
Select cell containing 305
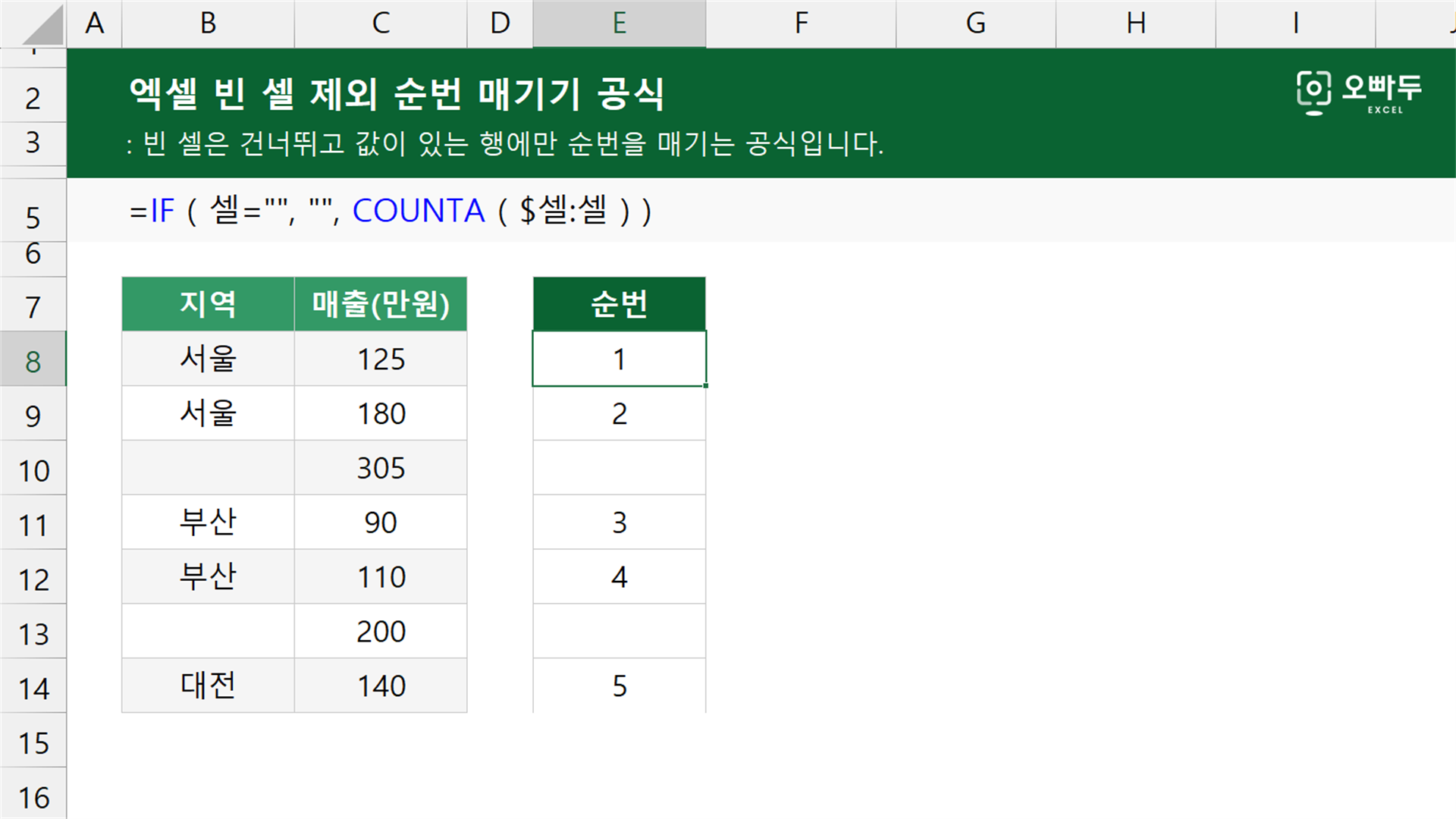(381, 468)
